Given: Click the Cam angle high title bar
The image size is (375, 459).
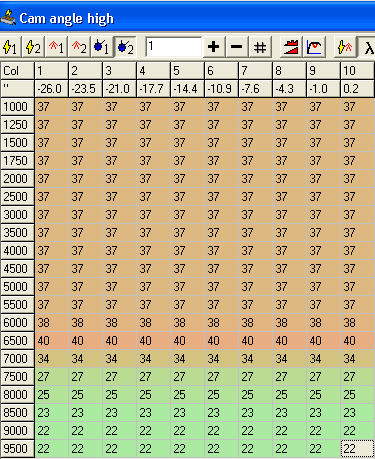Looking at the screenshot, I should coord(187,17).
